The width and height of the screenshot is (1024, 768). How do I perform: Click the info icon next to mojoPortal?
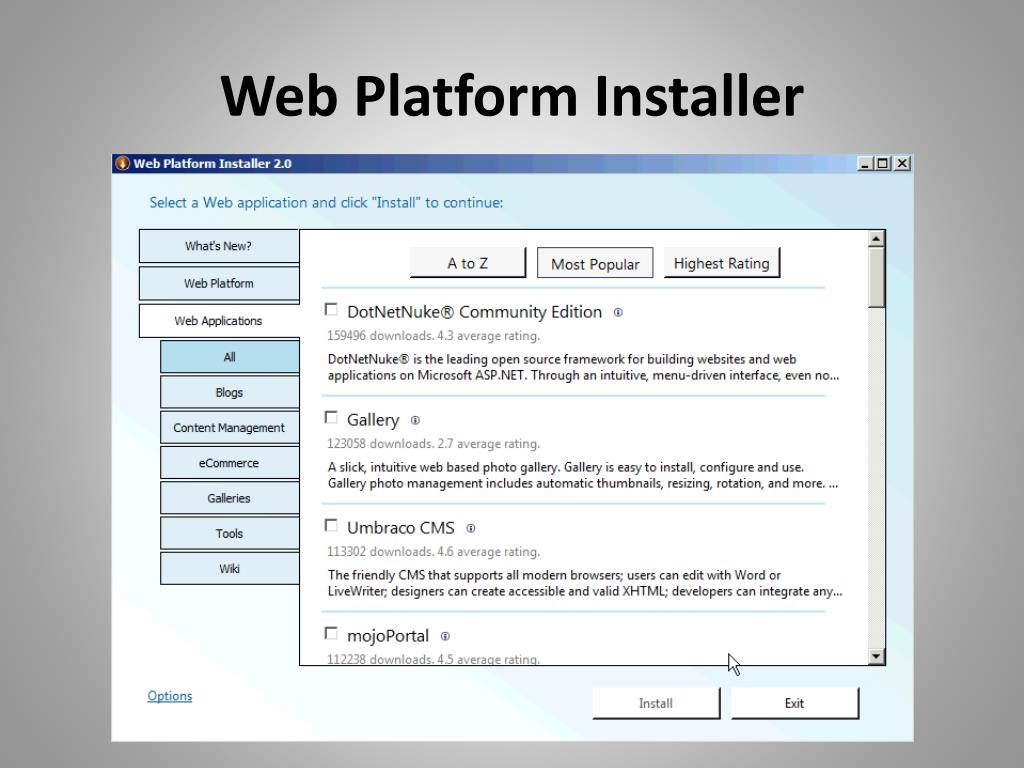click(445, 636)
